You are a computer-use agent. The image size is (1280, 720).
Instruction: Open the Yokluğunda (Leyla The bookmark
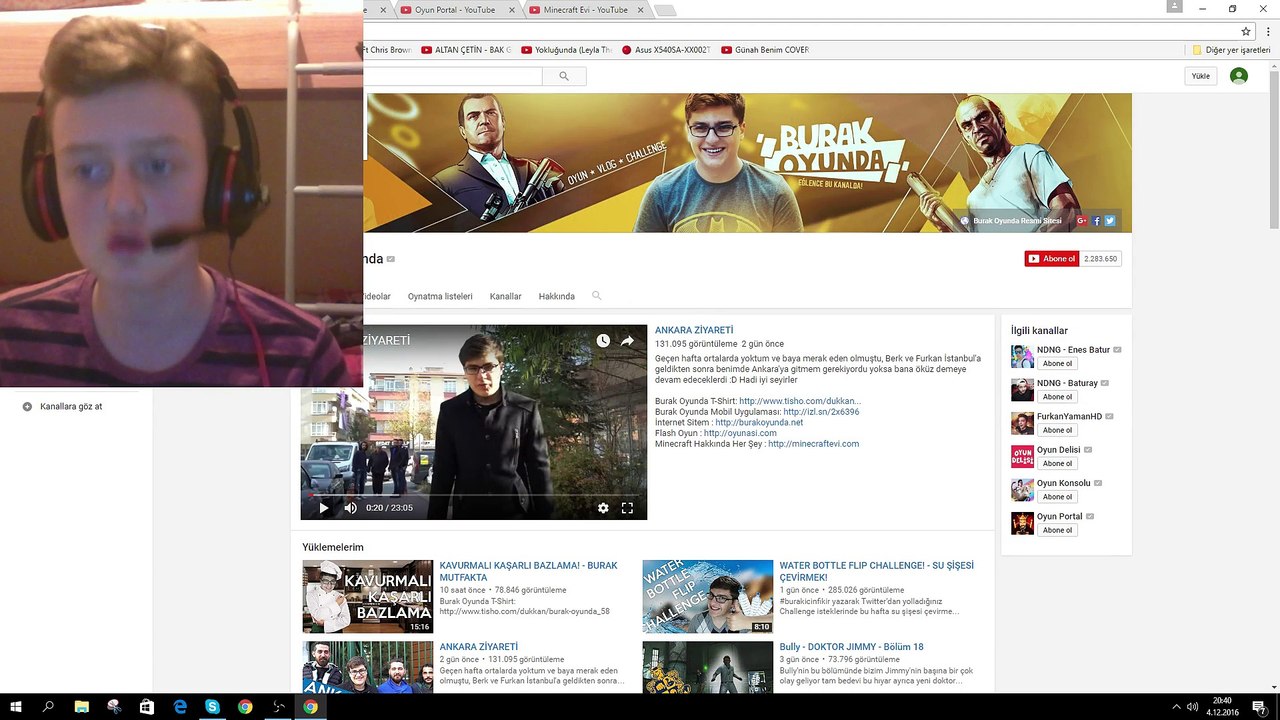point(565,50)
